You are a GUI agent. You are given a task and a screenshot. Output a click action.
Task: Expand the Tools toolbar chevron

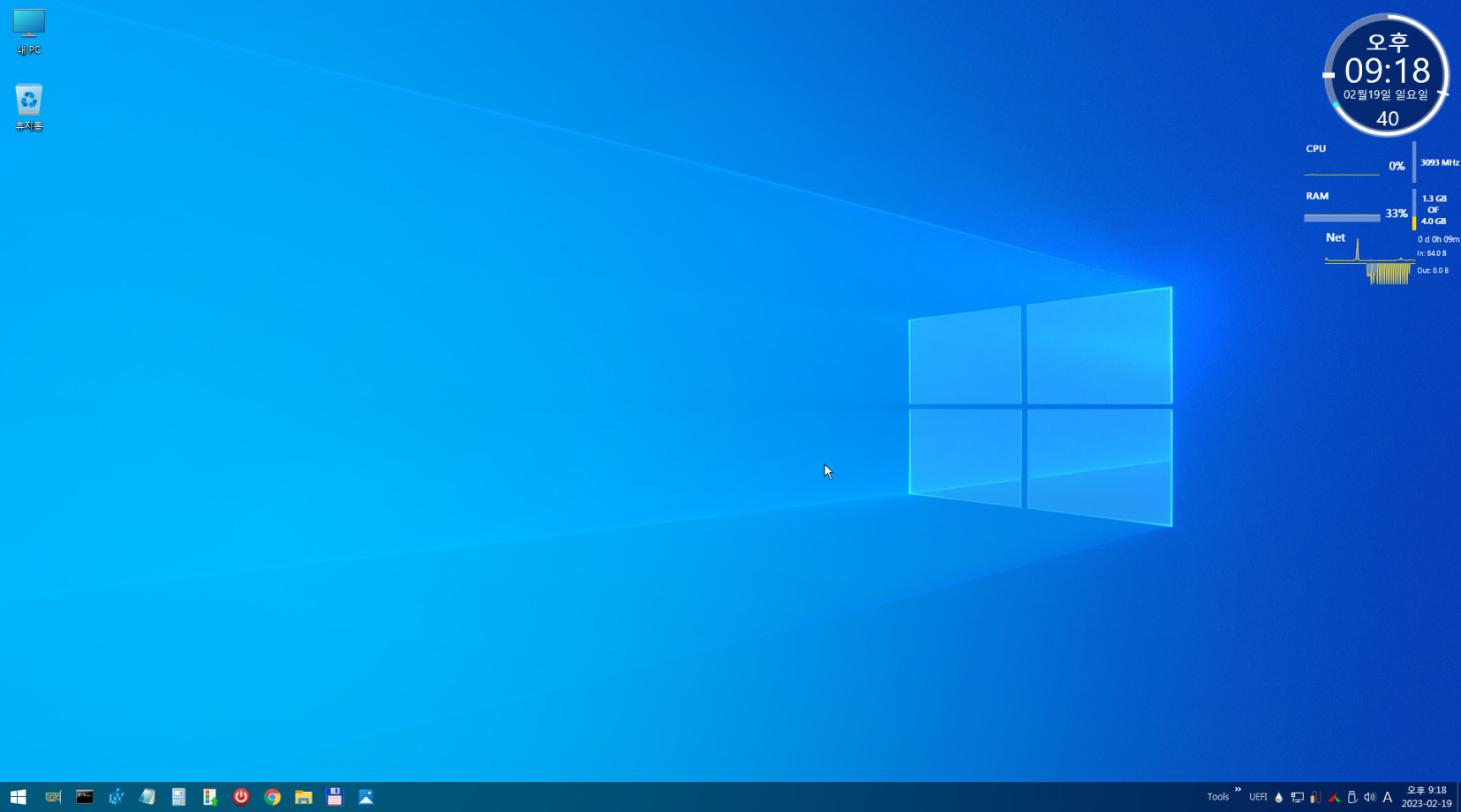click(x=1238, y=790)
